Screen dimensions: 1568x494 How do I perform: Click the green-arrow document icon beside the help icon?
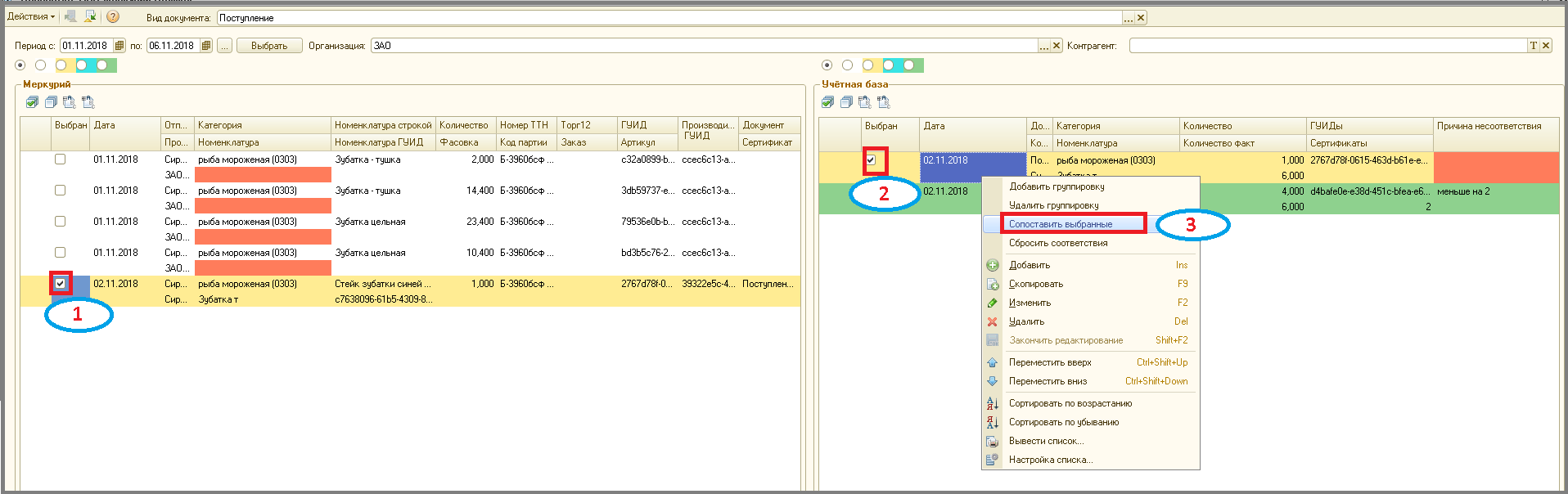pyautogui.click(x=91, y=16)
